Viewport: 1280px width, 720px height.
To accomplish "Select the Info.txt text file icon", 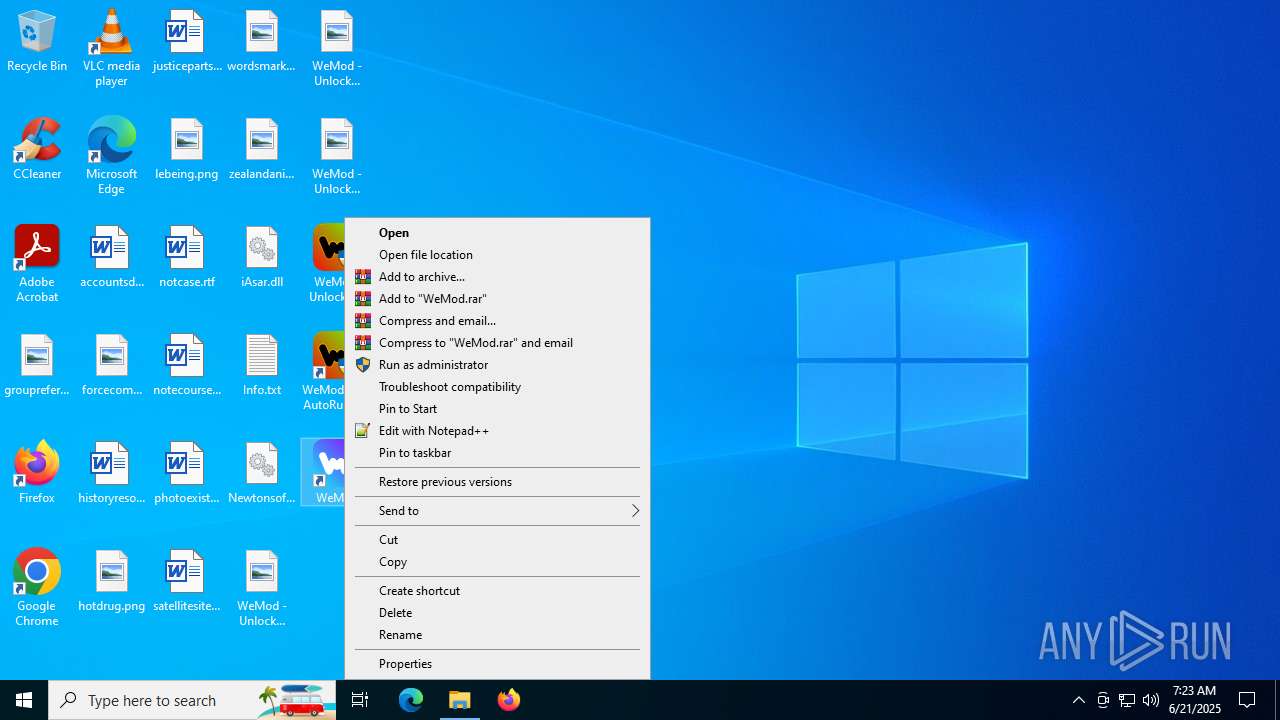I will (x=261, y=366).
